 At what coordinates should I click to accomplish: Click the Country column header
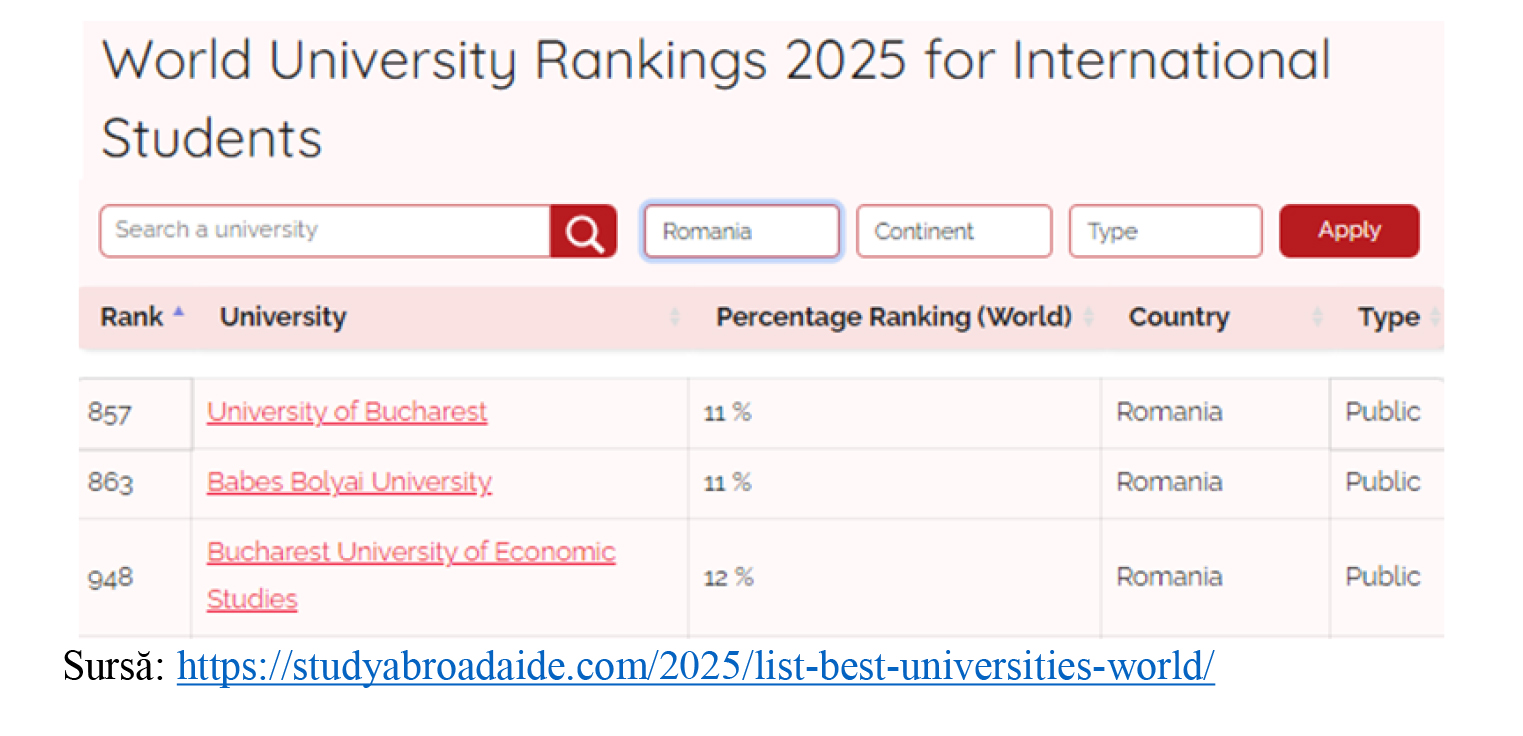click(1179, 317)
